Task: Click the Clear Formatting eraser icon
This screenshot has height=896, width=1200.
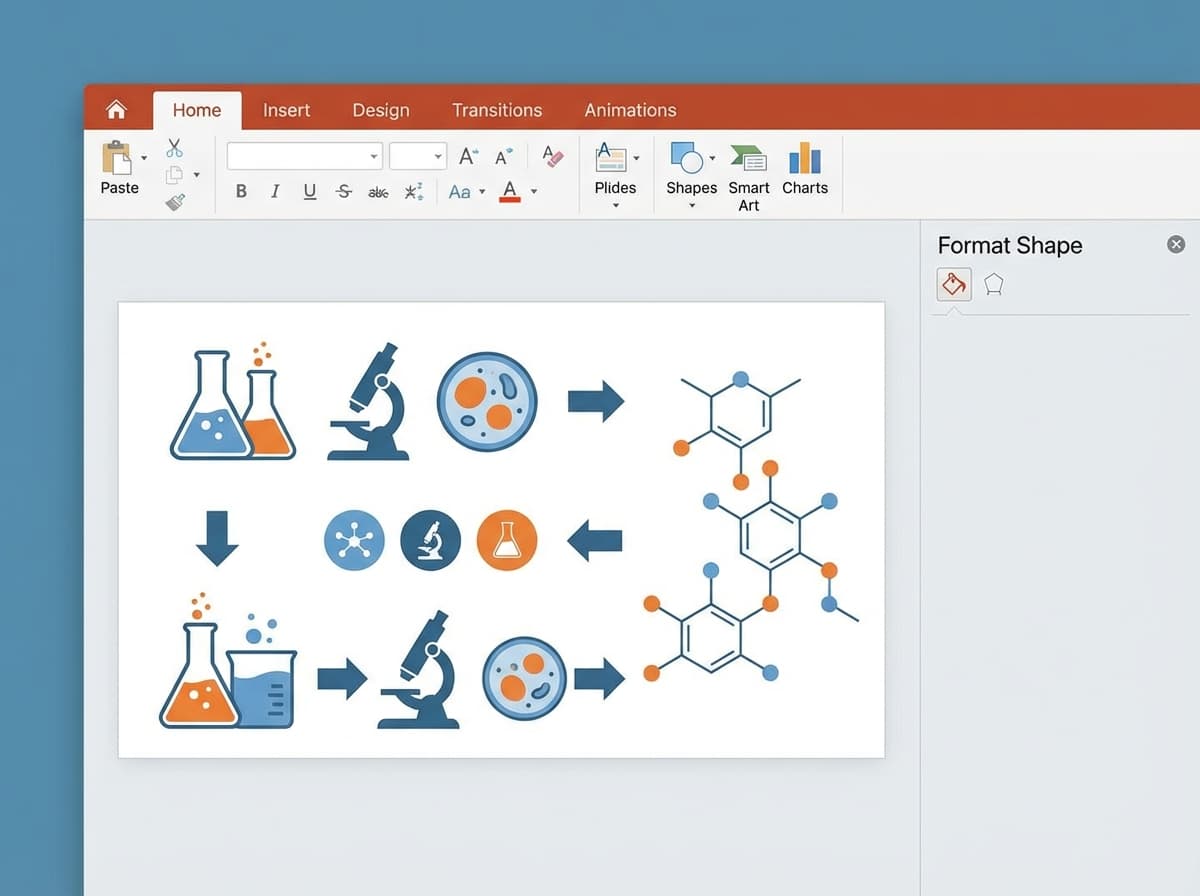Action: click(551, 156)
